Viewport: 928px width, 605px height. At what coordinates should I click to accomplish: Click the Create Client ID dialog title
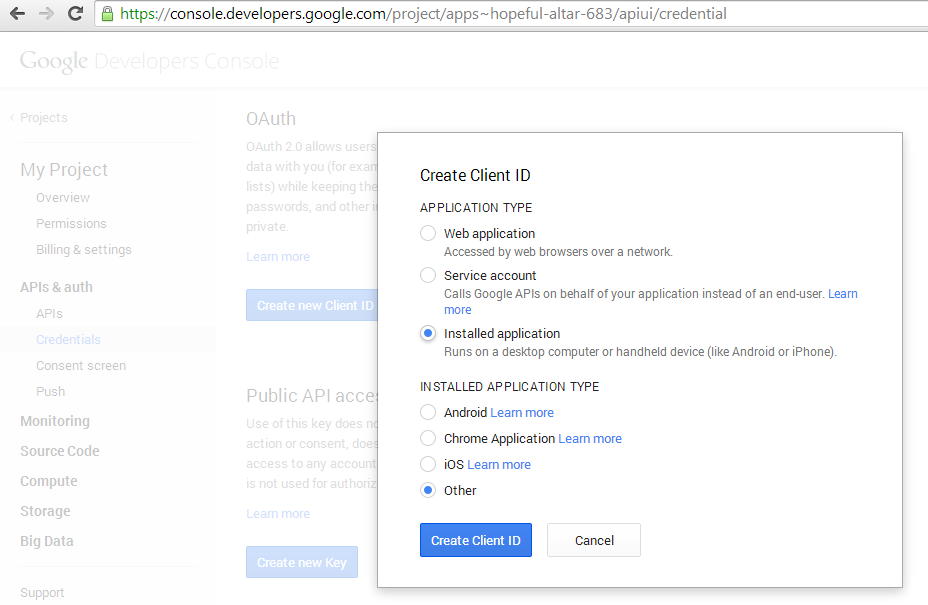coord(475,175)
